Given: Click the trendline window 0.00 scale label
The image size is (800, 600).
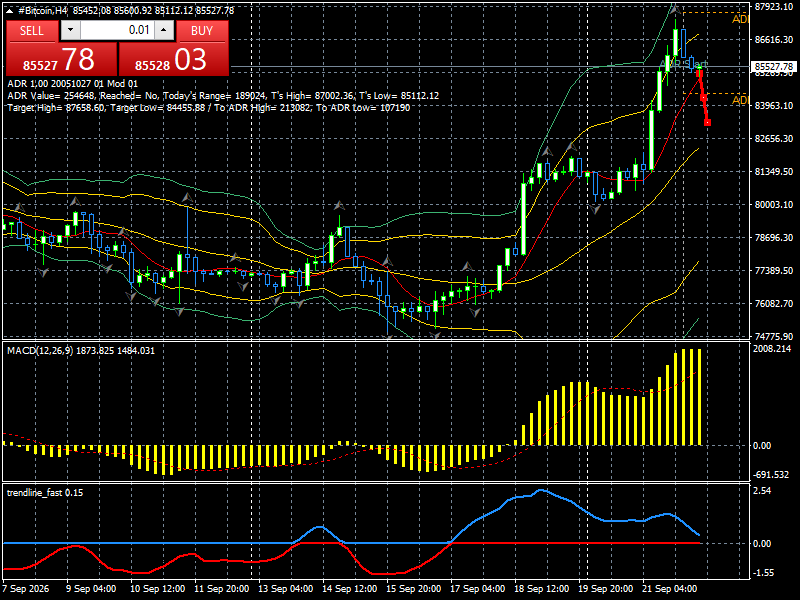Looking at the screenshot, I should click(762, 543).
